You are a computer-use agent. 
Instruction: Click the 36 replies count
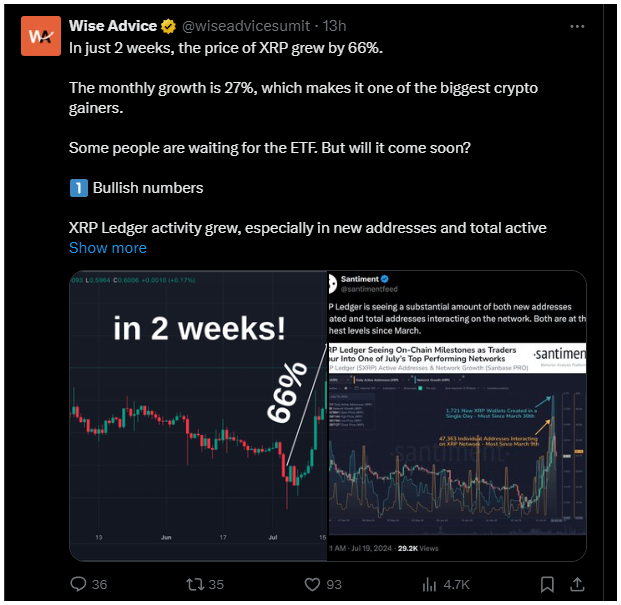[x=99, y=584]
